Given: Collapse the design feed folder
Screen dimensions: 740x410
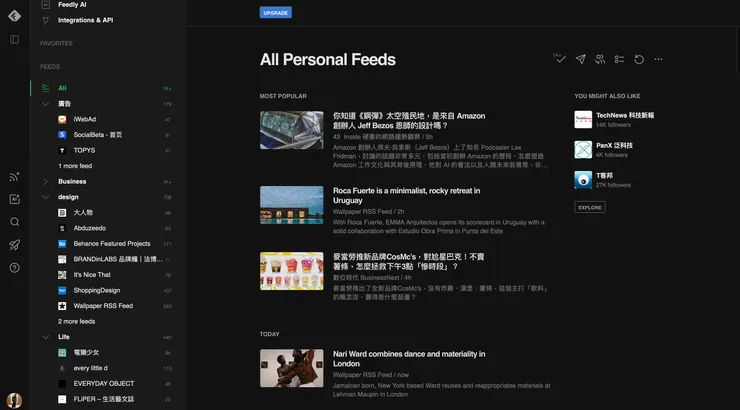Looking at the screenshot, I should point(45,197).
